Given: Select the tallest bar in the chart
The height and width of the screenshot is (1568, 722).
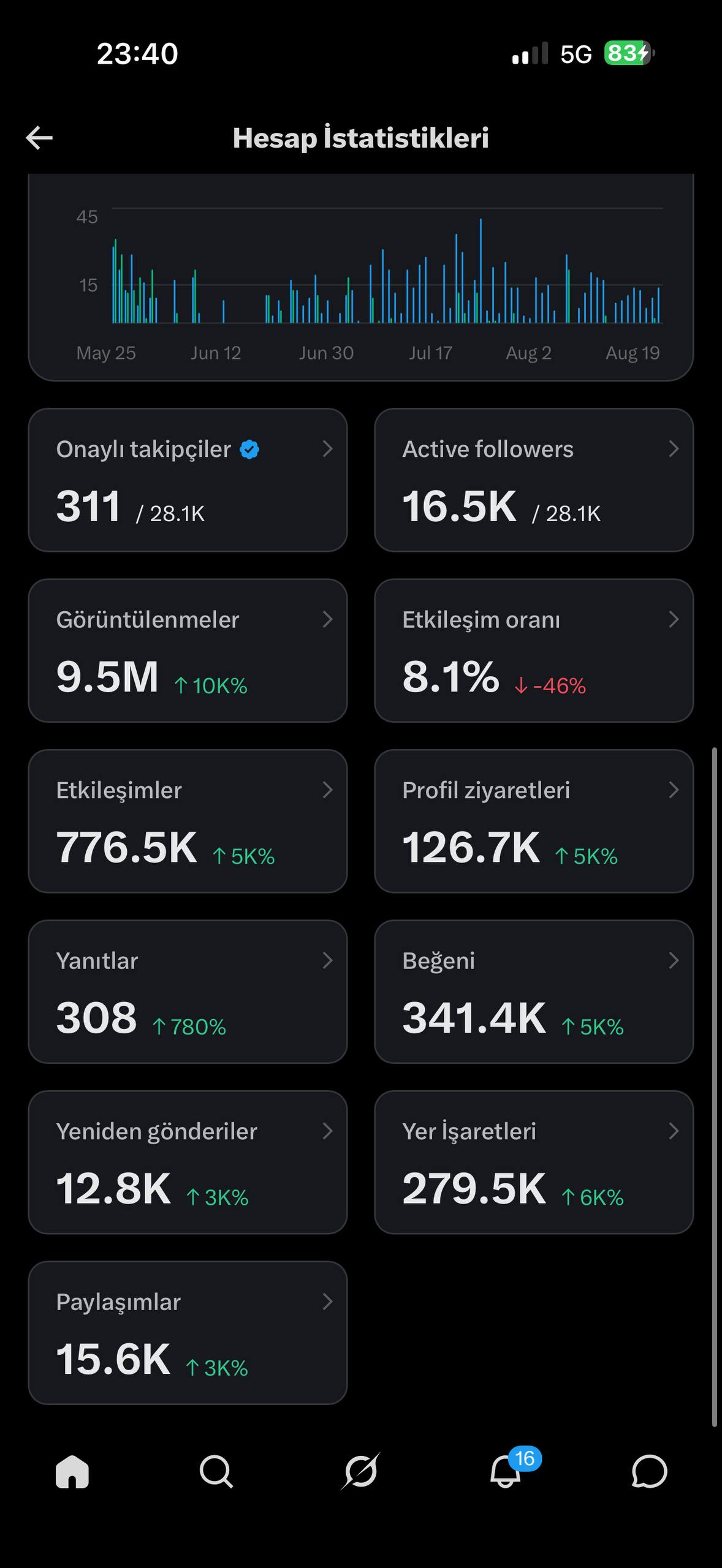Looking at the screenshot, I should tap(481, 270).
